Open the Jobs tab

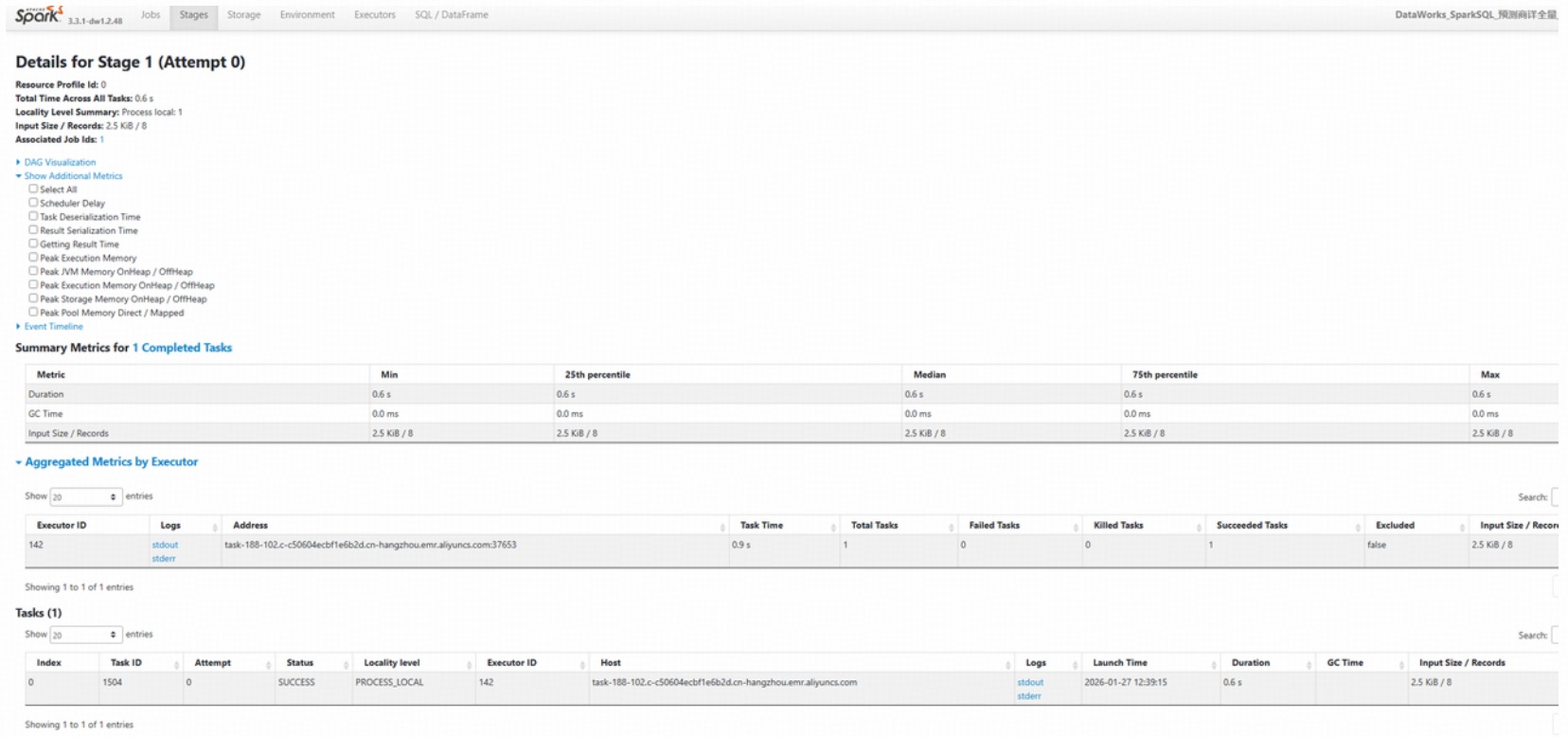(x=151, y=15)
